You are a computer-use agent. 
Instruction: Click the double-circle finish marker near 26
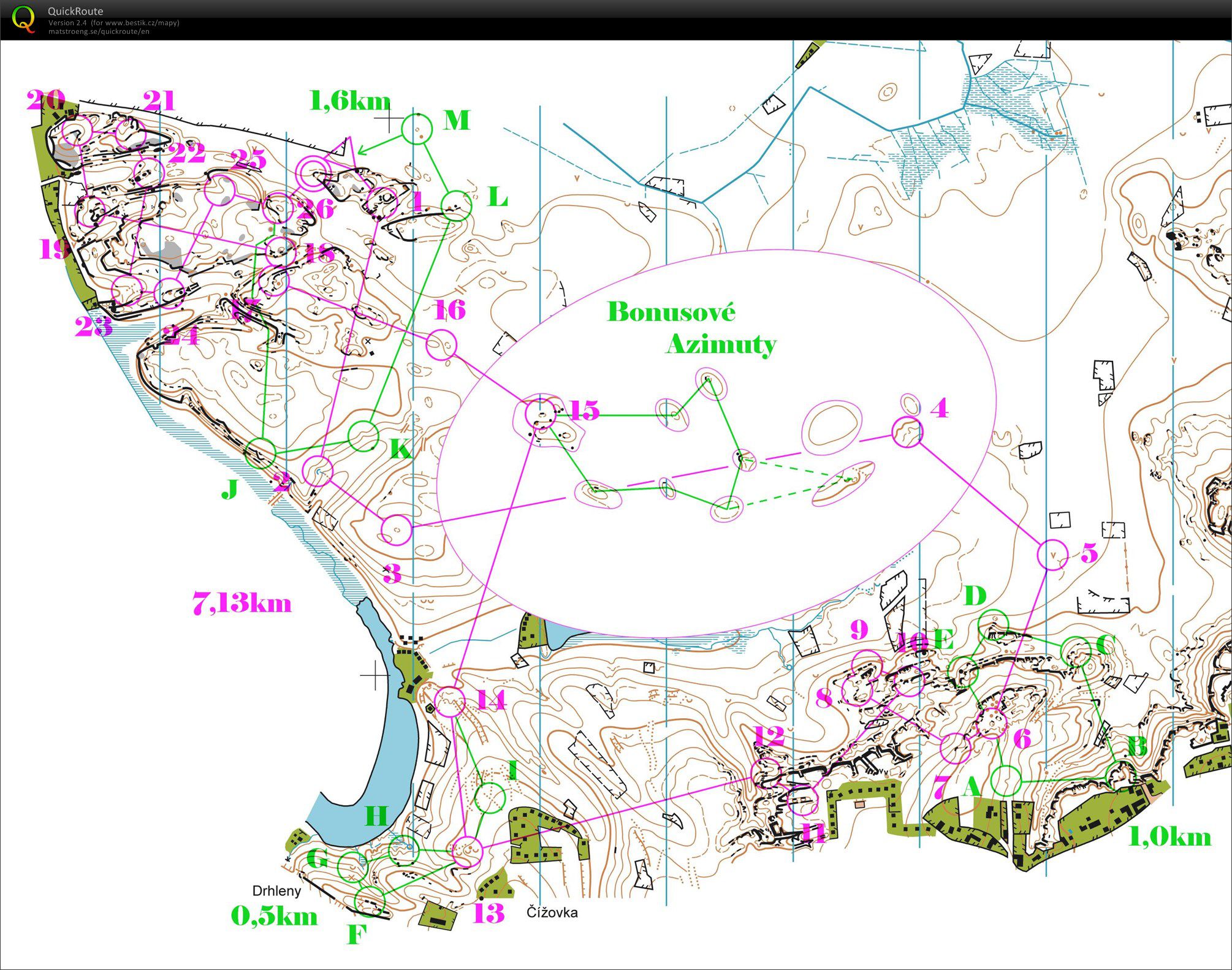click(x=313, y=173)
